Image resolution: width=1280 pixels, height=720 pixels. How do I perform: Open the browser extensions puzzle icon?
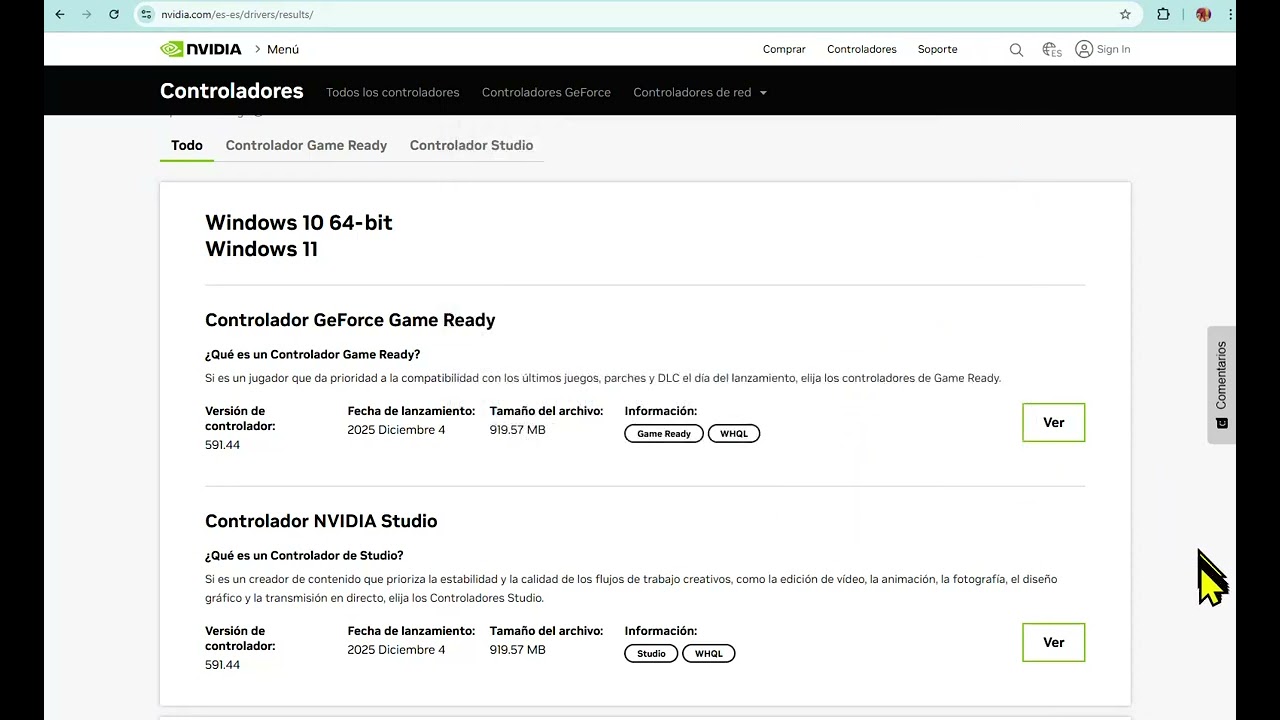(1163, 14)
